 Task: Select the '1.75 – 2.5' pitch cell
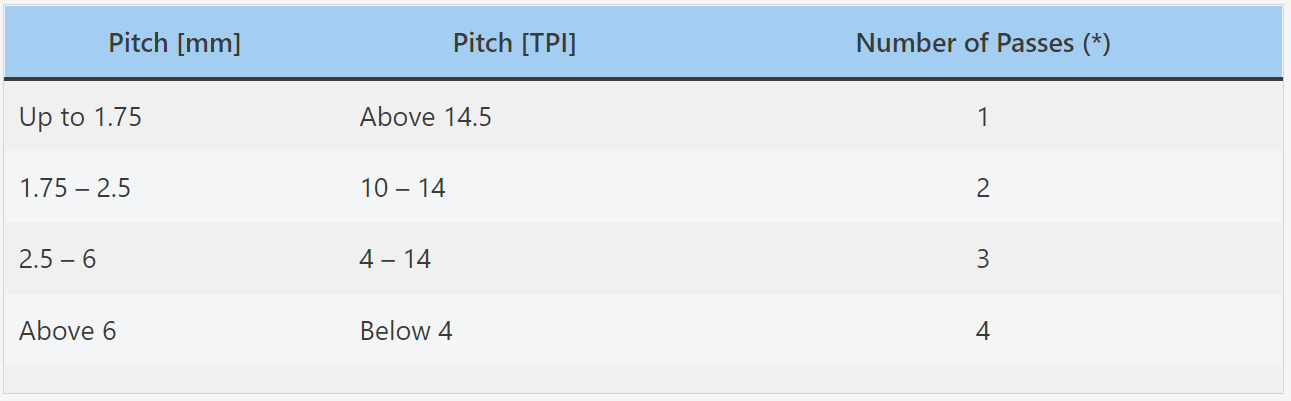tap(75, 188)
